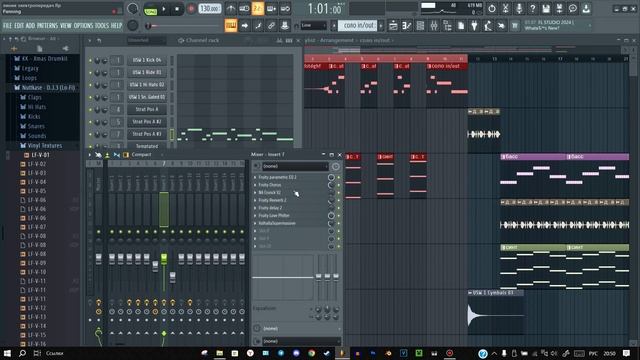The height and width of the screenshot is (360, 640).
Task: Select the Strat Pos A #3 channel button
Action: coord(147,134)
